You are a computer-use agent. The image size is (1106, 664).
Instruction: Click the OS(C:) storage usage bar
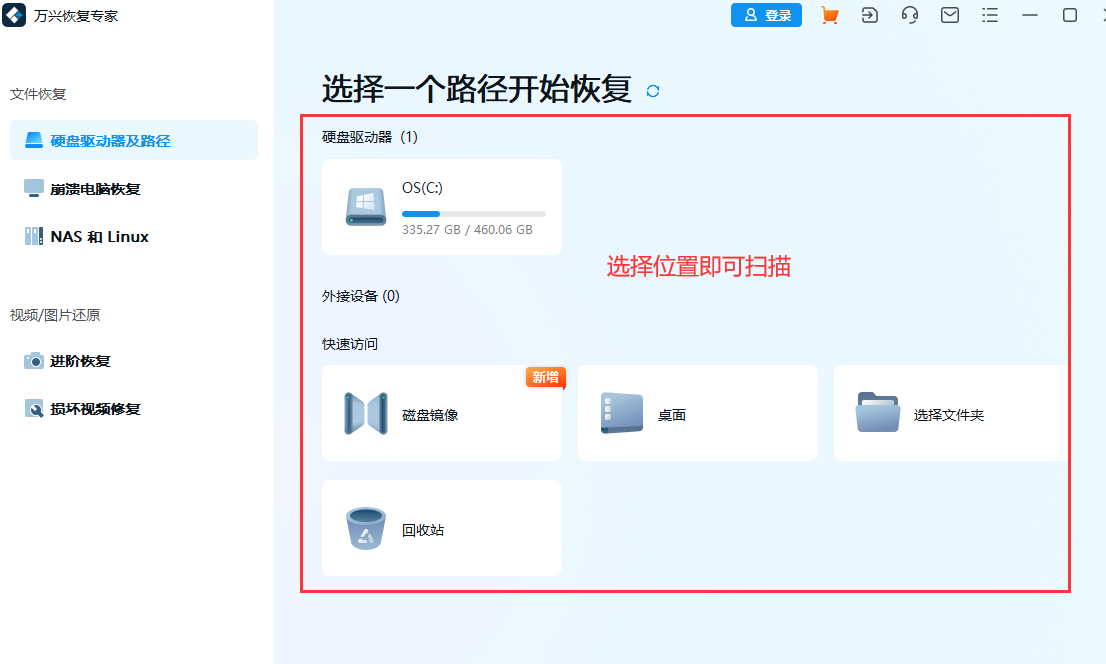click(473, 213)
